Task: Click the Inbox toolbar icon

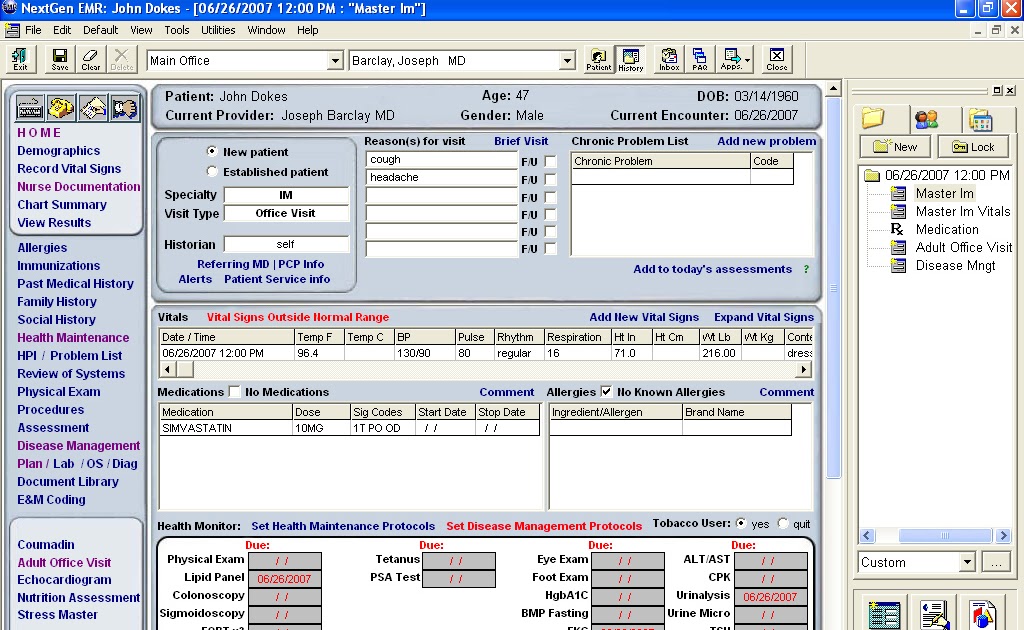Action: coord(669,59)
